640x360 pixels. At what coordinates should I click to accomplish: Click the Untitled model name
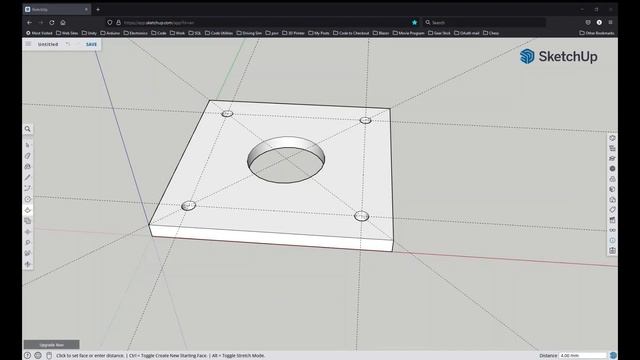pyautogui.click(x=48, y=44)
